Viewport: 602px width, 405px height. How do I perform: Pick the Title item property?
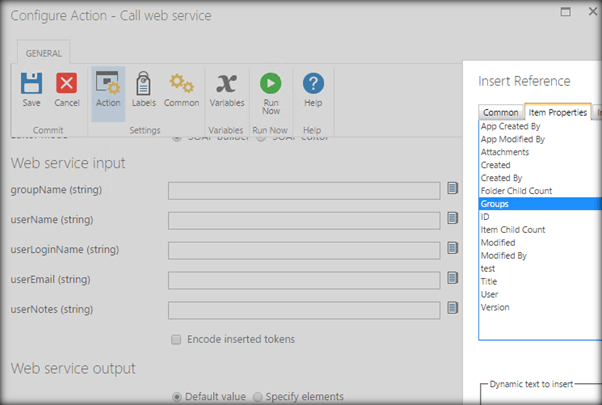(490, 282)
